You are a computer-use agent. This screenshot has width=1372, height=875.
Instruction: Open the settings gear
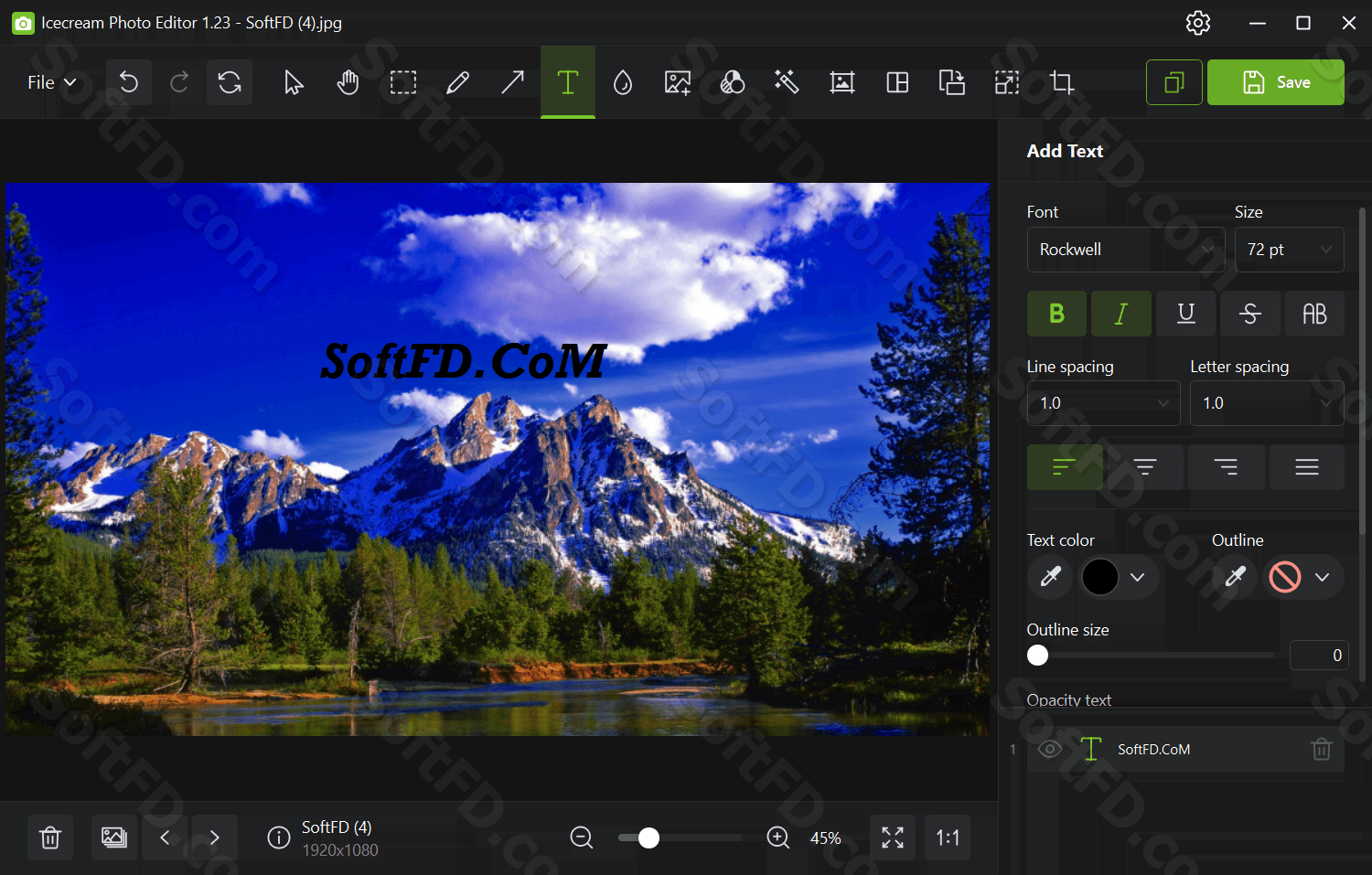1198,23
